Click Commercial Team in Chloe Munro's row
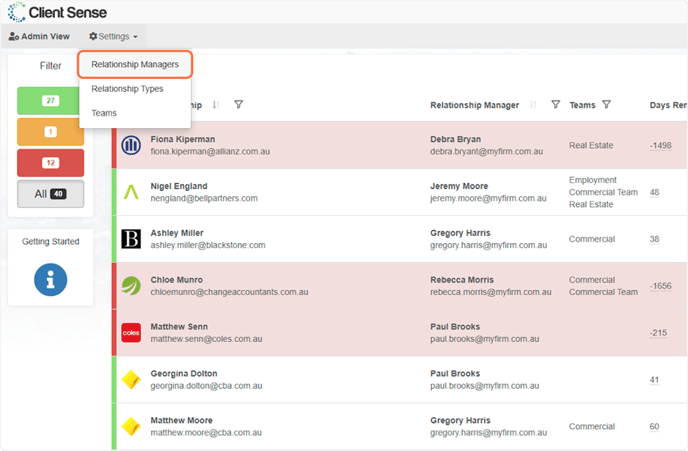Image resolution: width=688 pixels, height=451 pixels. (x=603, y=292)
